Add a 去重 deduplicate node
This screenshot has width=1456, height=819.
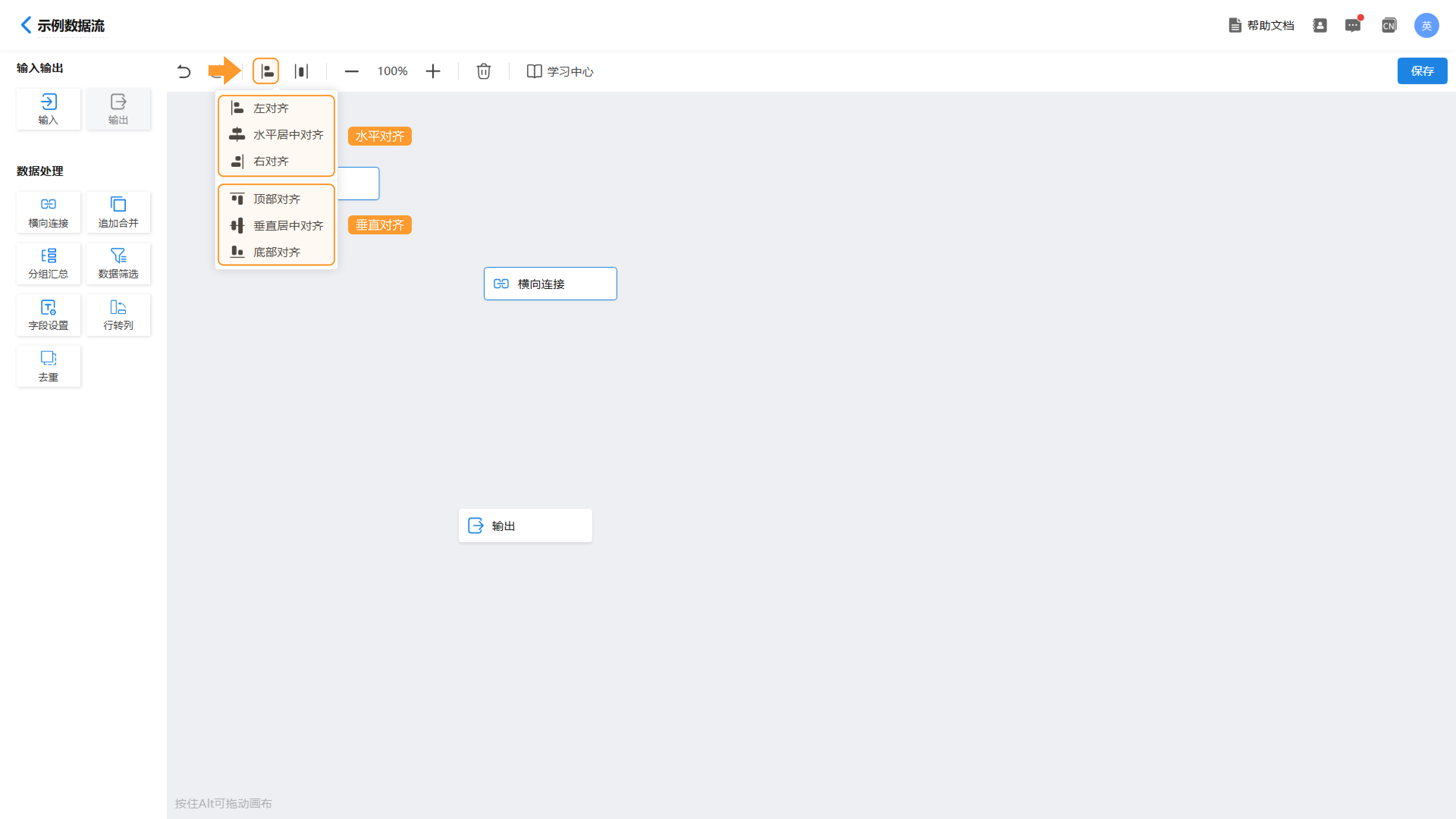click(49, 366)
